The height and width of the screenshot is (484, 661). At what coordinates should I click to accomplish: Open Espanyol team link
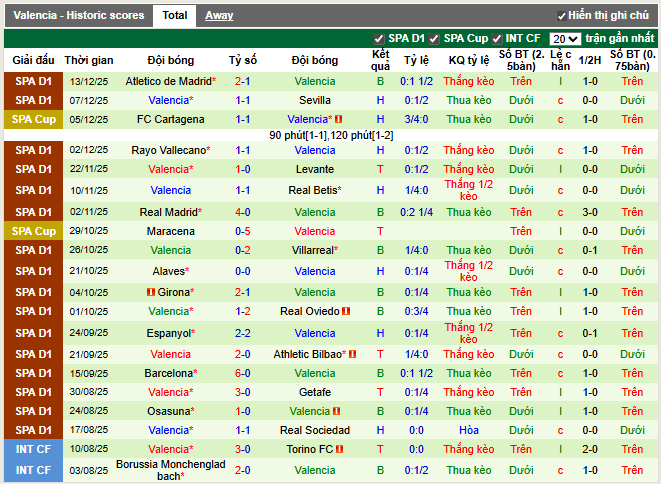[169, 333]
